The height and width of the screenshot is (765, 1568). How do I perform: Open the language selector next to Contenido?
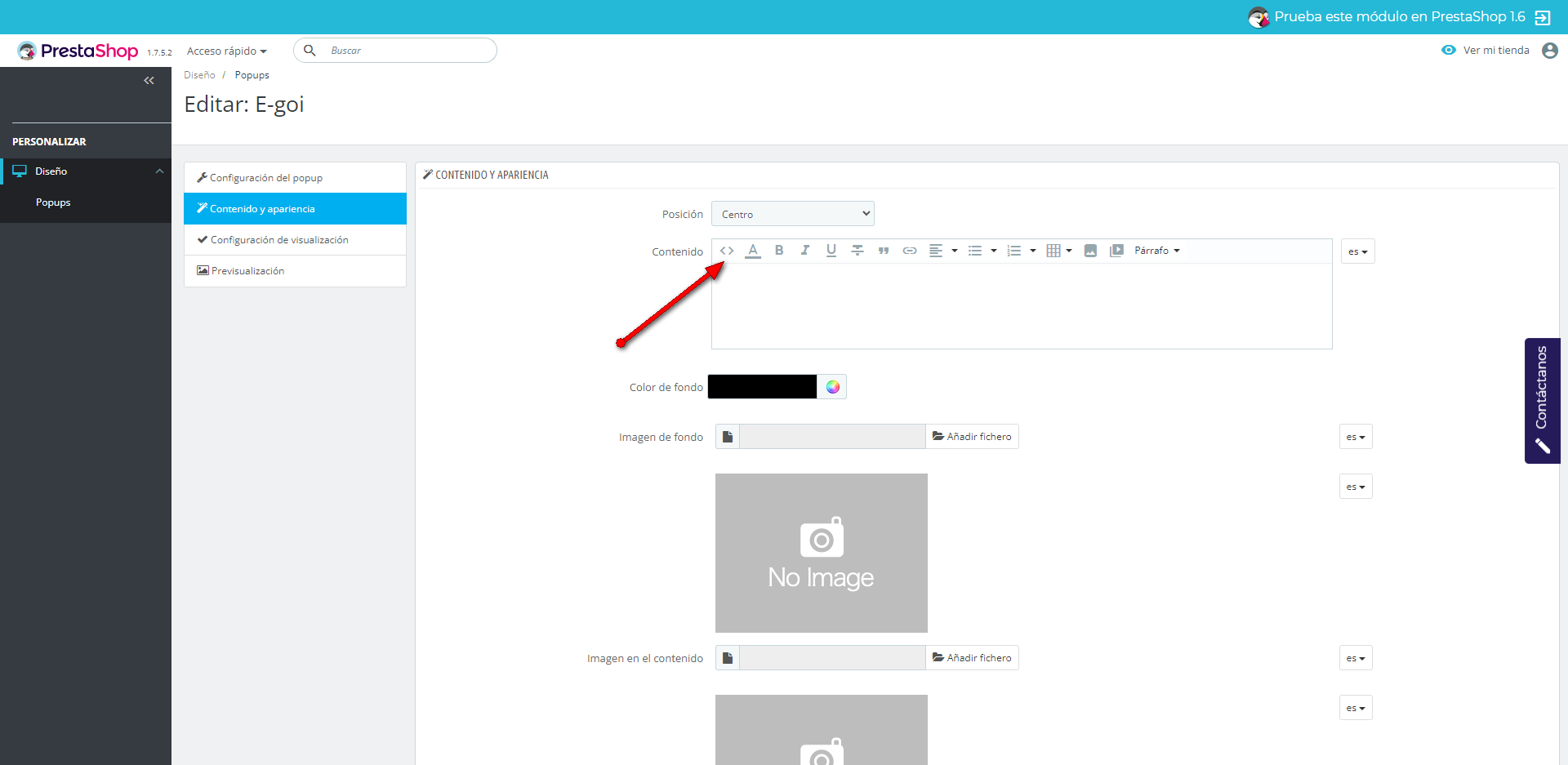point(1357,251)
